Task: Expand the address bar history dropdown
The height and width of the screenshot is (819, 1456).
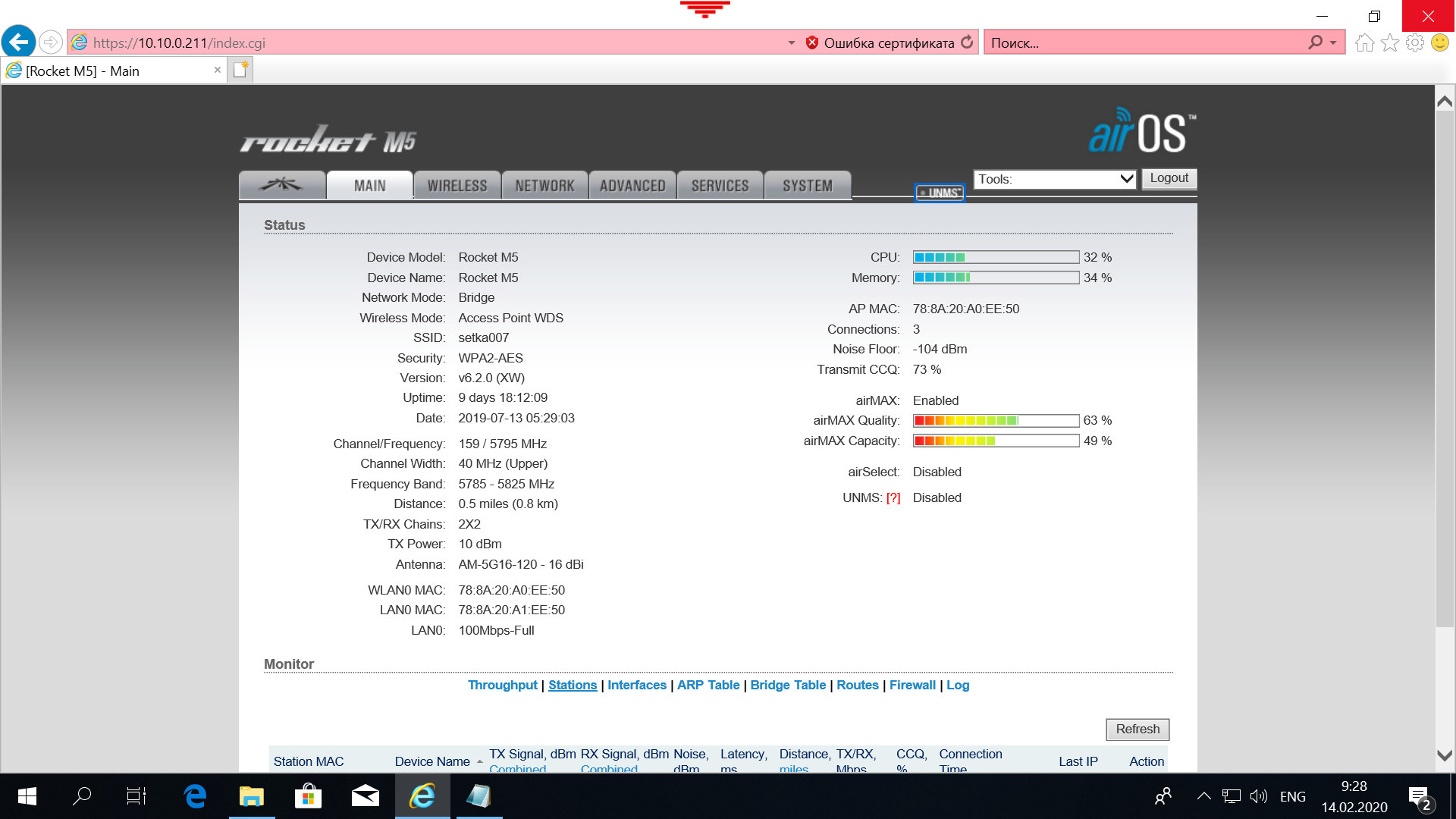Action: point(791,43)
